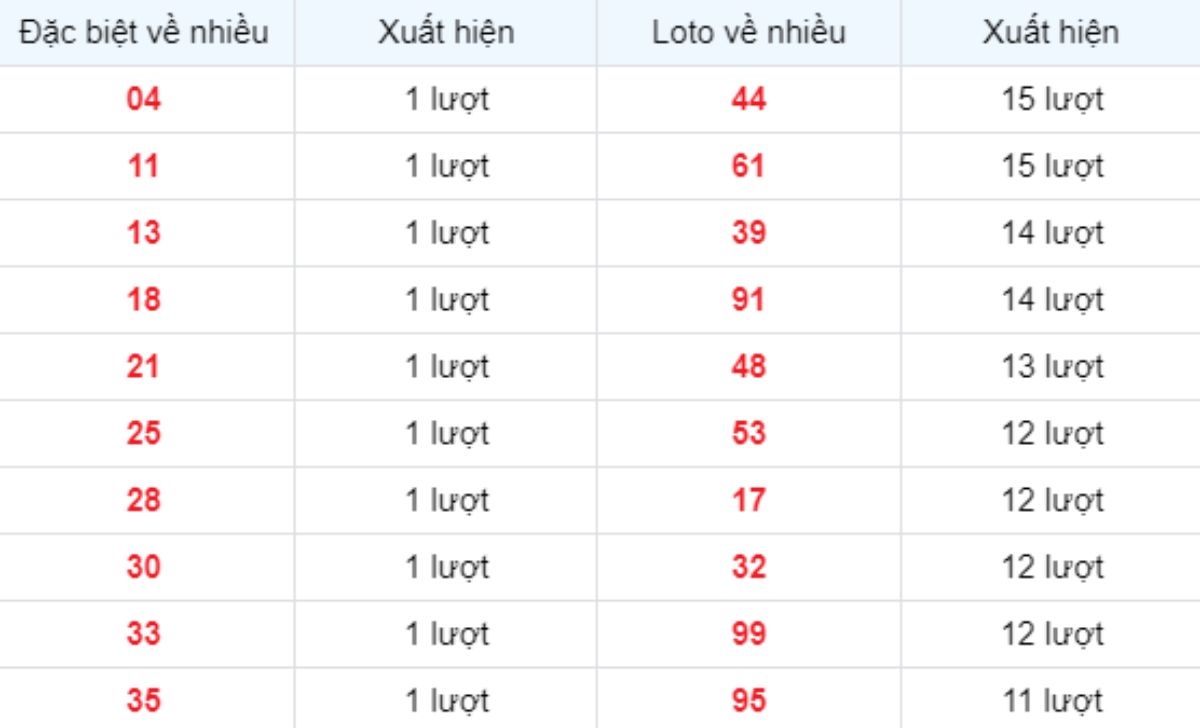The height and width of the screenshot is (728, 1200).
Task: Select loto number 44
Action: click(x=749, y=99)
